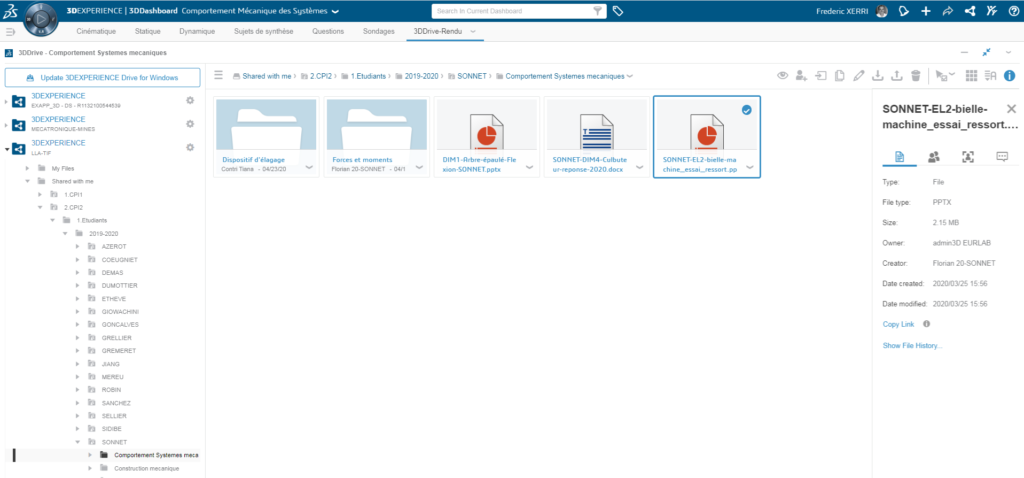This screenshot has width=1024, height=478.
Task: Click the Frederic XERRI profile avatar
Action: 882,11
